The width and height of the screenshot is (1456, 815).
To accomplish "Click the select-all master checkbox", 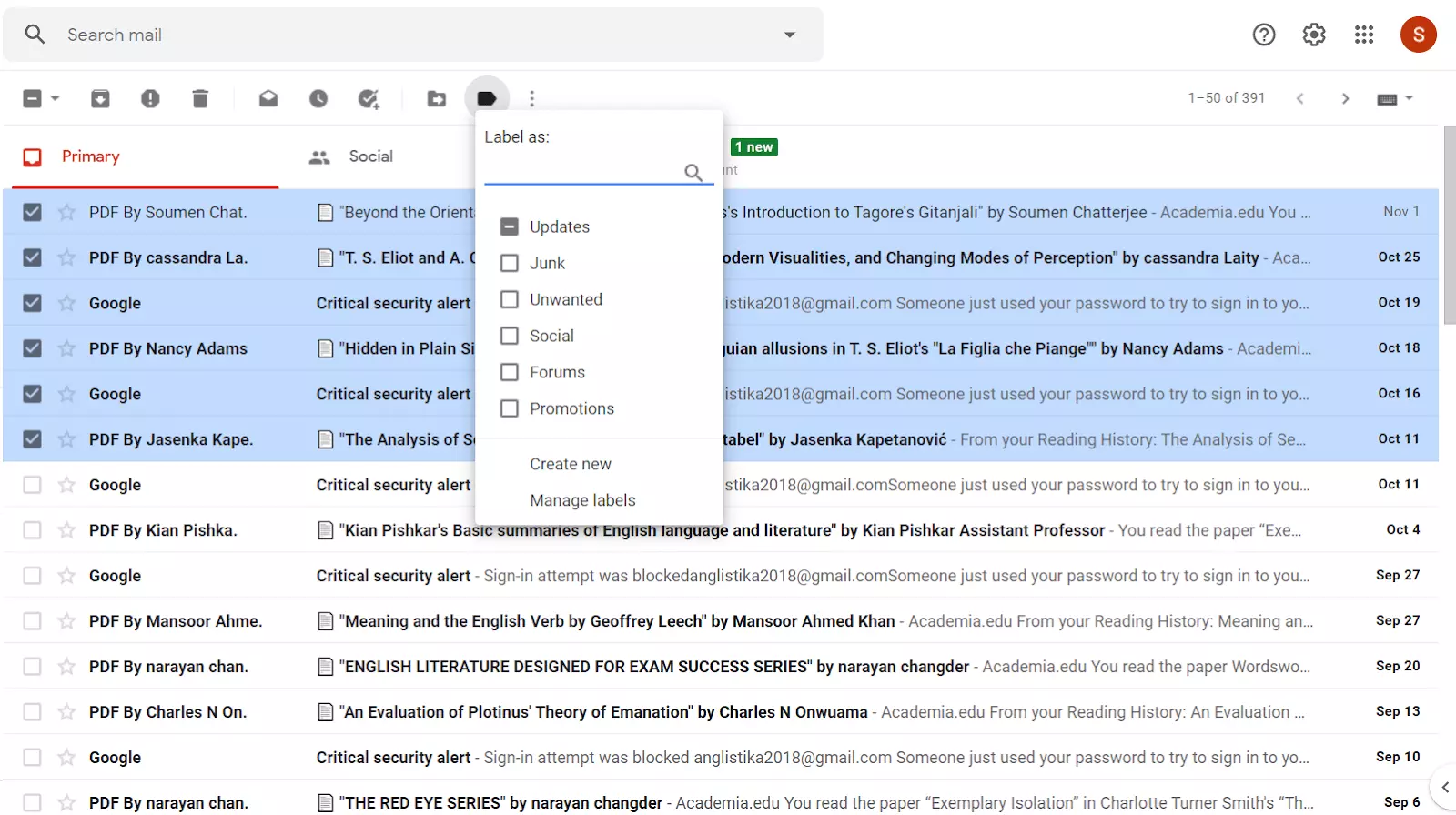I will [x=32, y=98].
